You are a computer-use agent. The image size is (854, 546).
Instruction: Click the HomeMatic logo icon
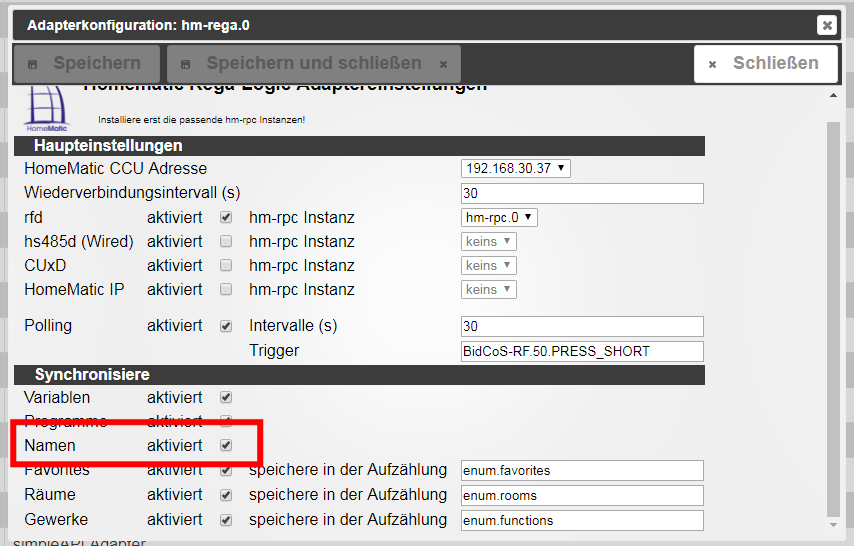(47, 108)
